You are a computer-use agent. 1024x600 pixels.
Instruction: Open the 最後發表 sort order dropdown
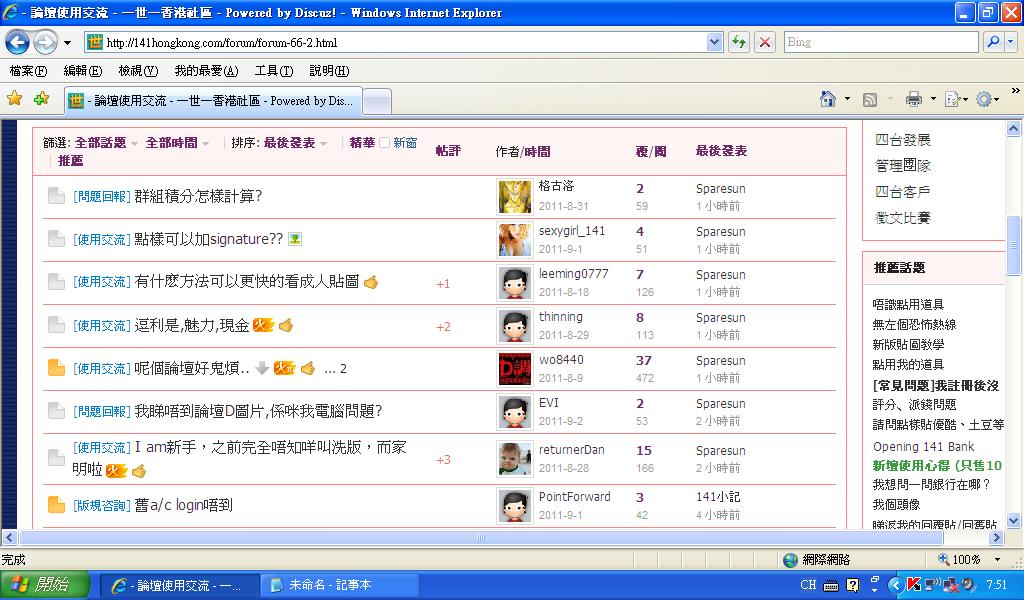[x=295, y=143]
